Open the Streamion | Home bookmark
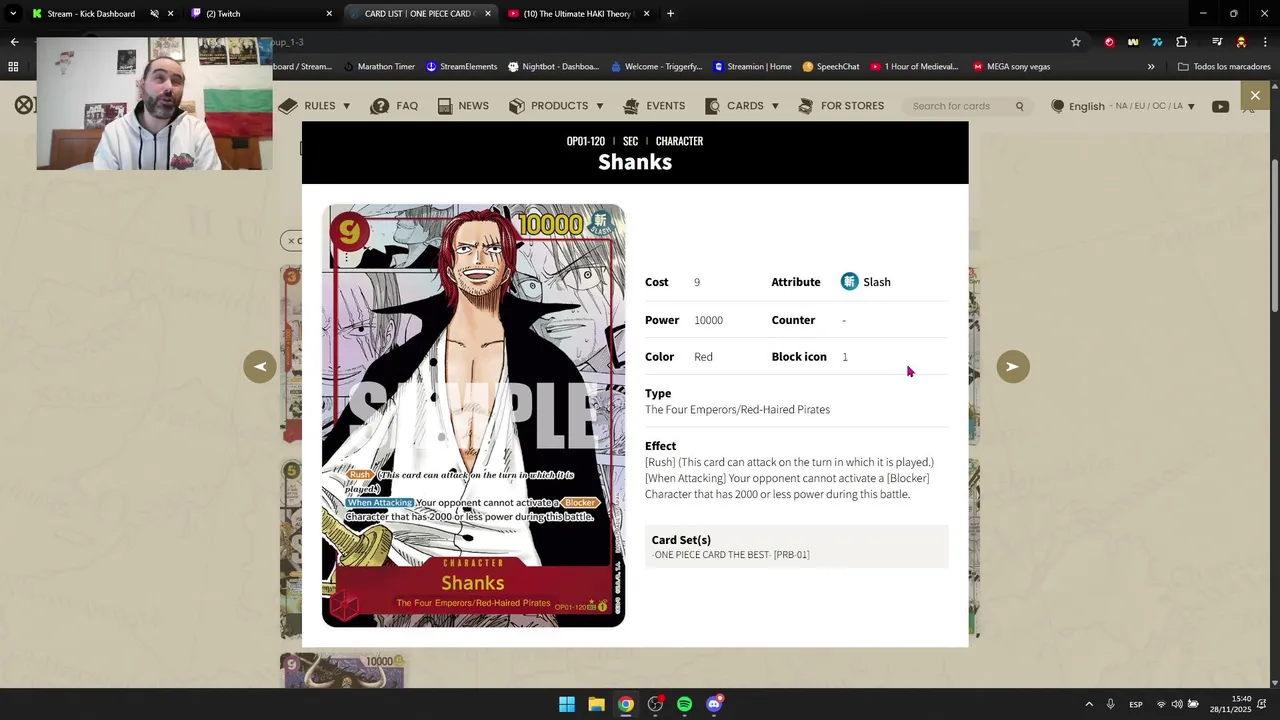Image resolution: width=1280 pixels, height=720 pixels. (x=752, y=67)
